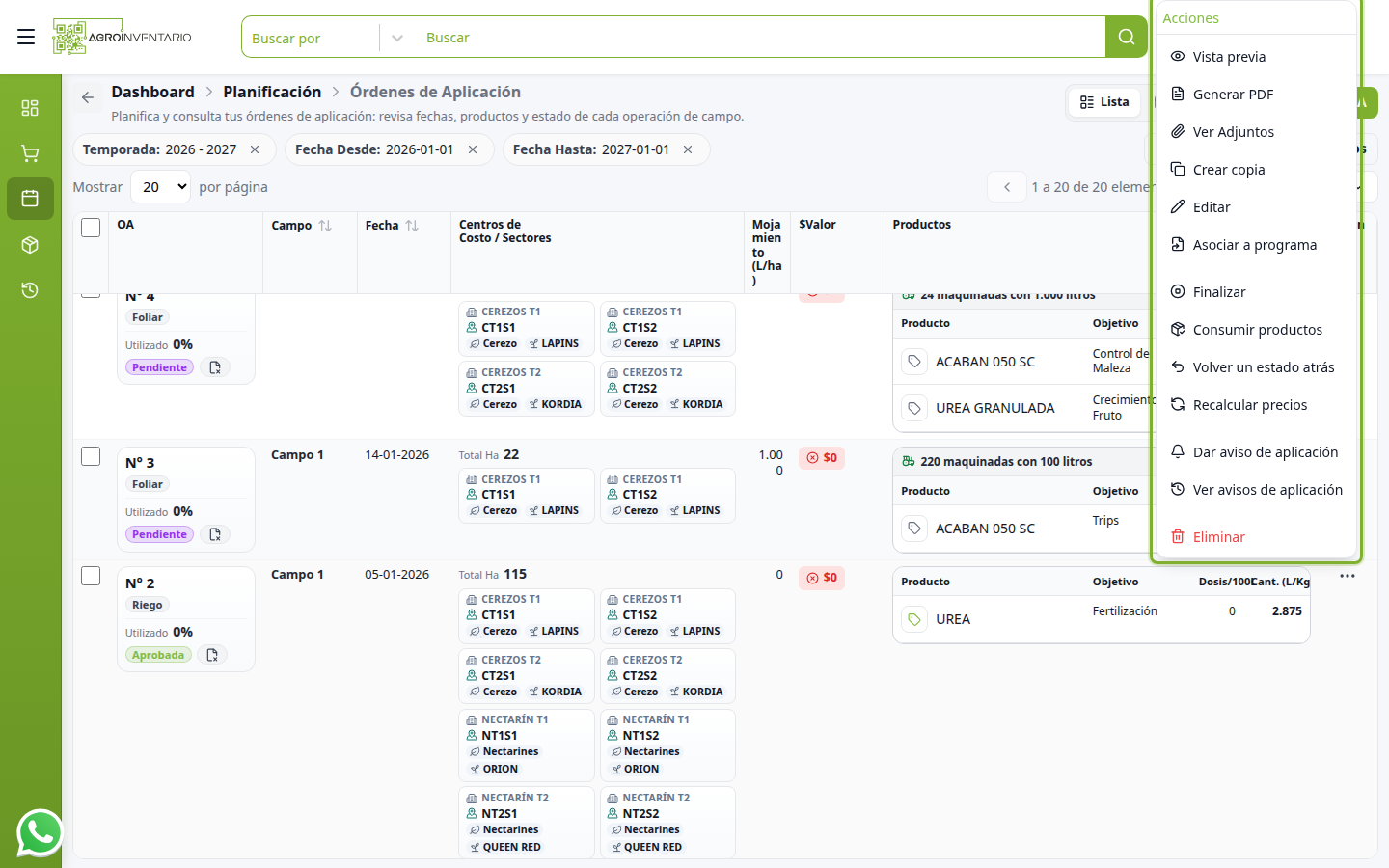Select Ver avisos de aplicación
Viewport: 1389px width, 868px height.
[1256, 490]
